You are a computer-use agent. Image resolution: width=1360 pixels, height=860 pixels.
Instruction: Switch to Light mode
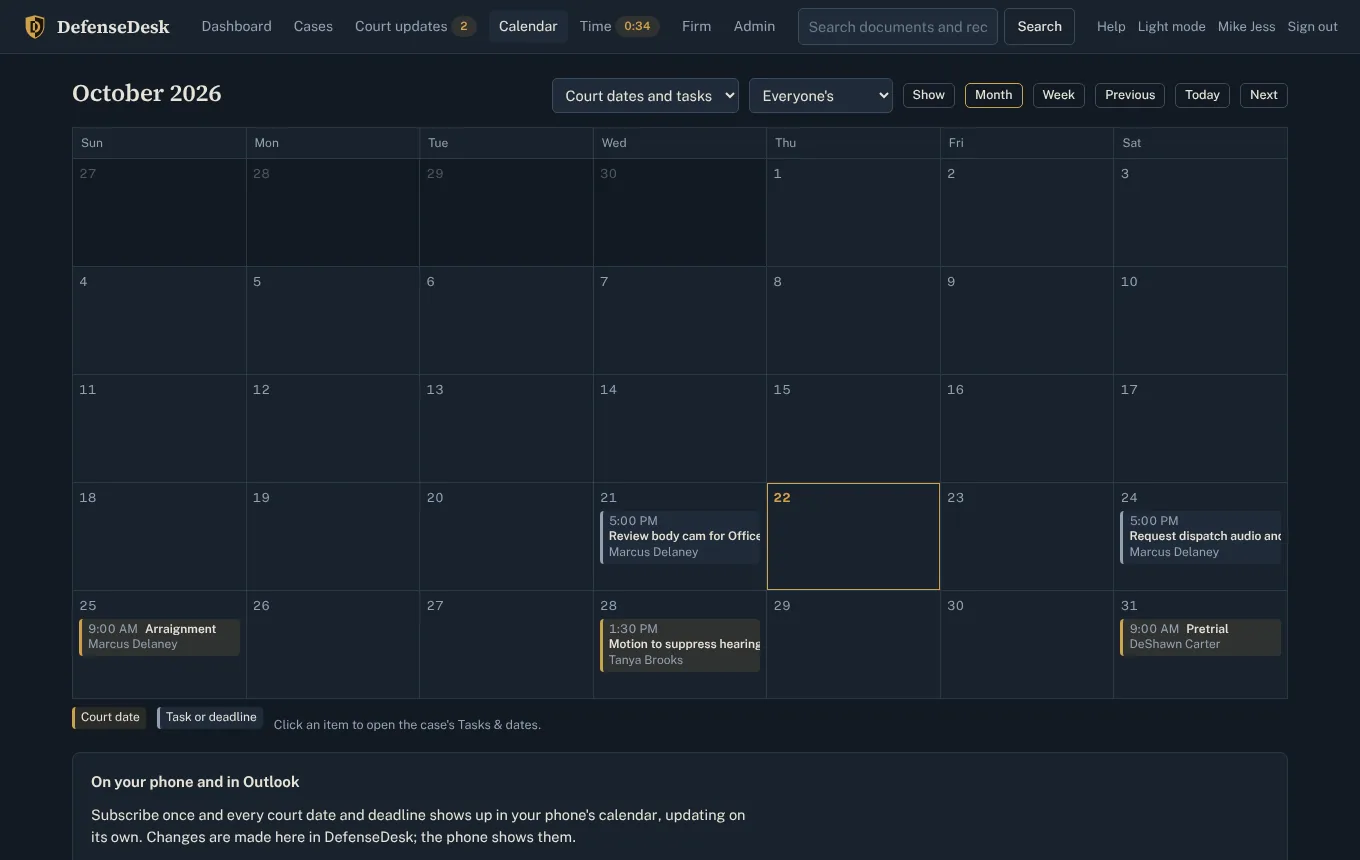1171,27
